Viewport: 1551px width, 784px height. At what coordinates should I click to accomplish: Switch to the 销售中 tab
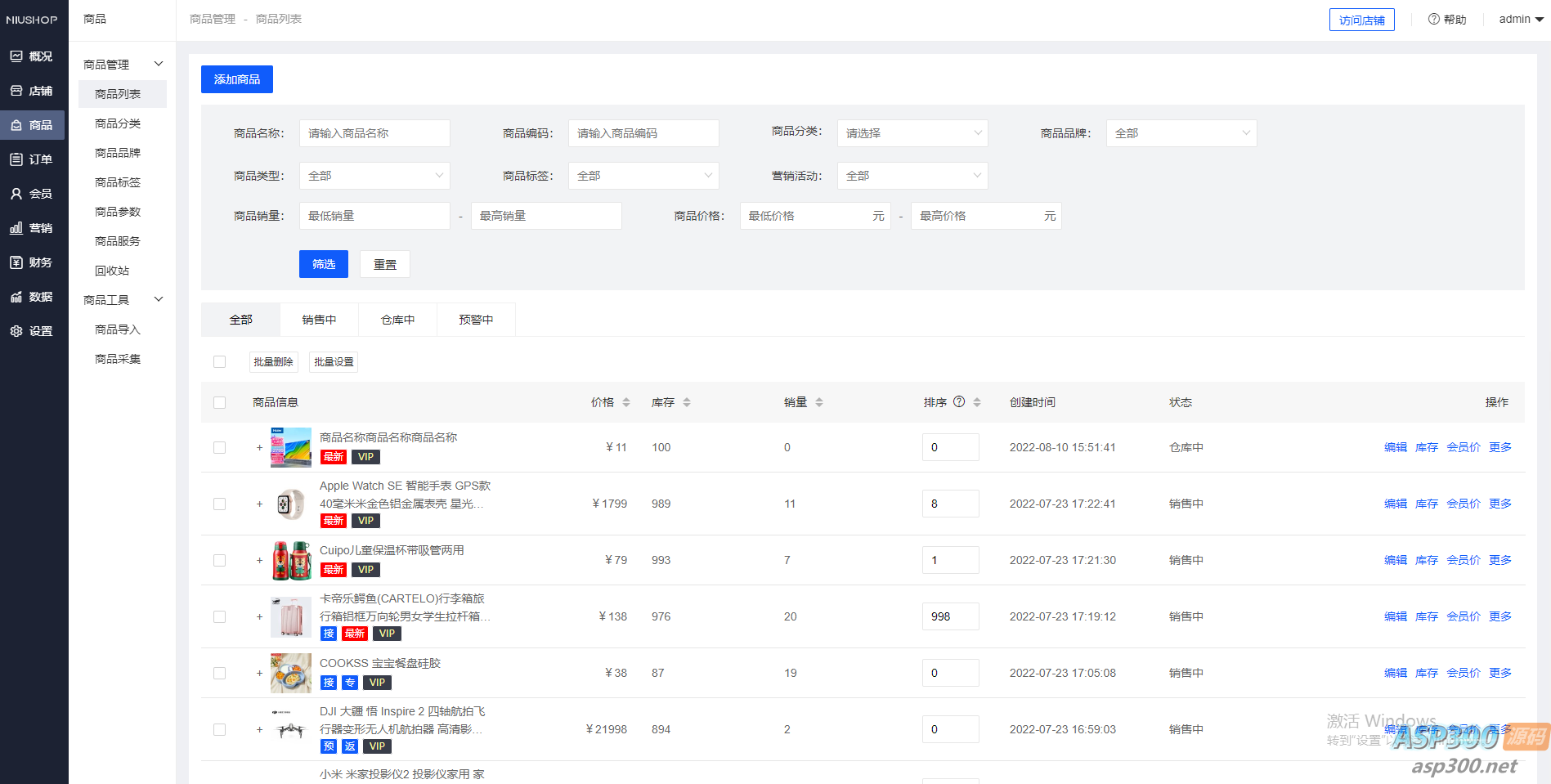[319, 319]
